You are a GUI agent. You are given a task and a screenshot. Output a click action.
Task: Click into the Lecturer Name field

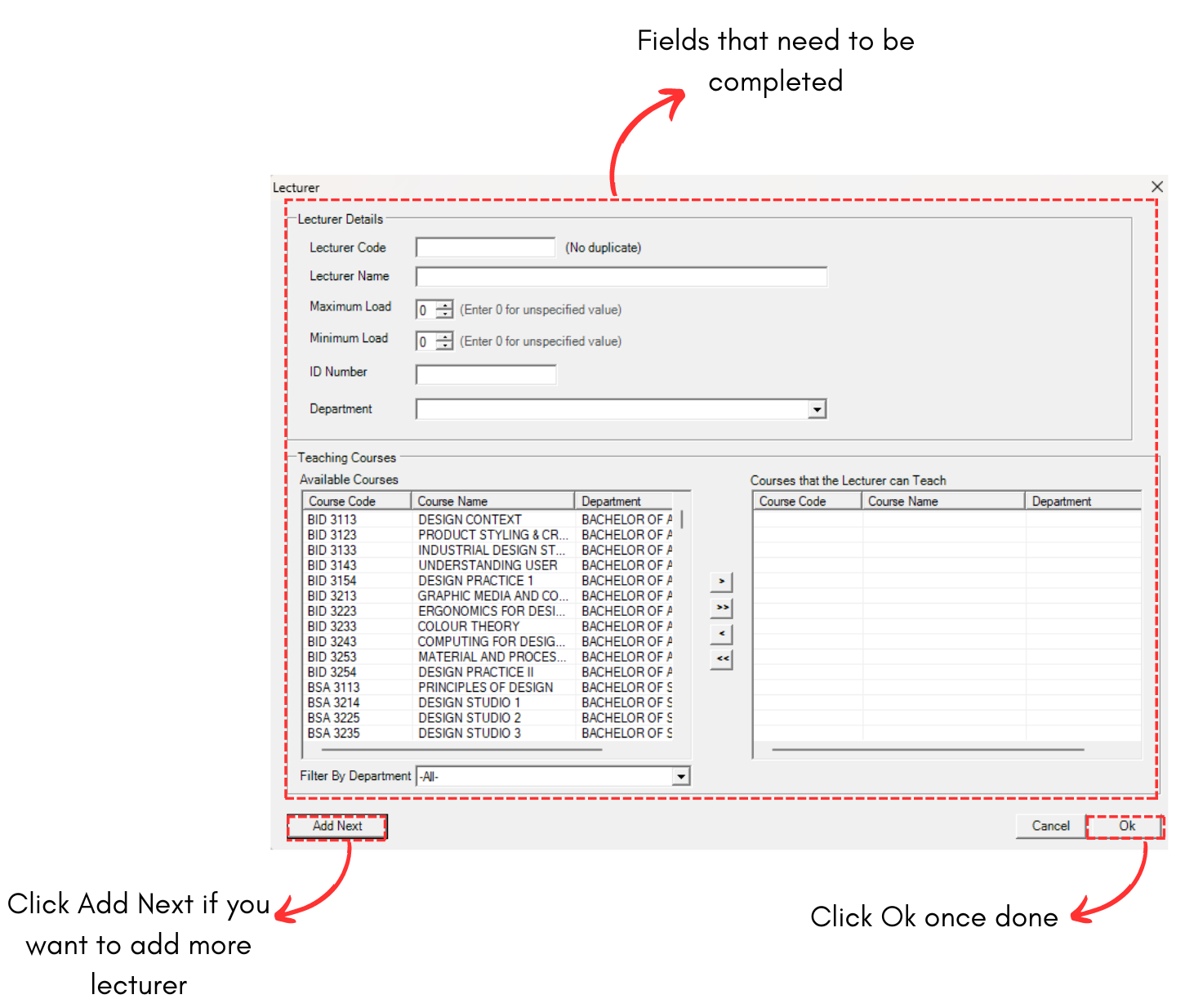(x=621, y=277)
